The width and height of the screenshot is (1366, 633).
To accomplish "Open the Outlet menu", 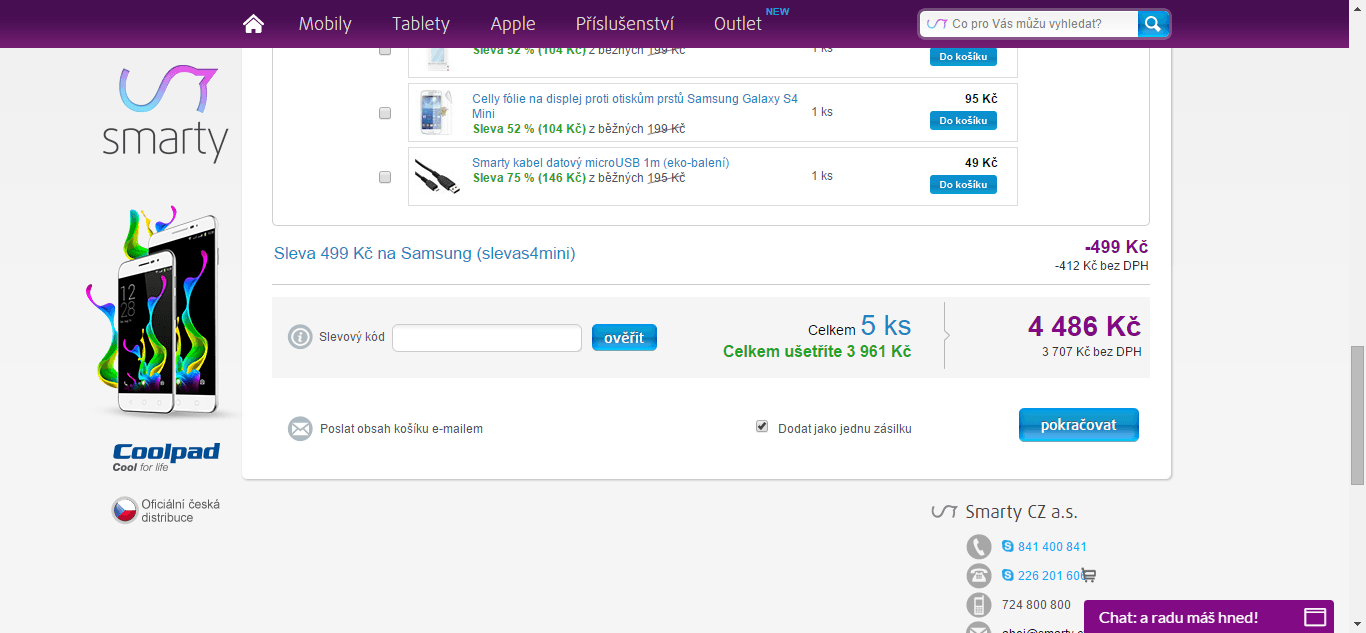I will [x=738, y=24].
